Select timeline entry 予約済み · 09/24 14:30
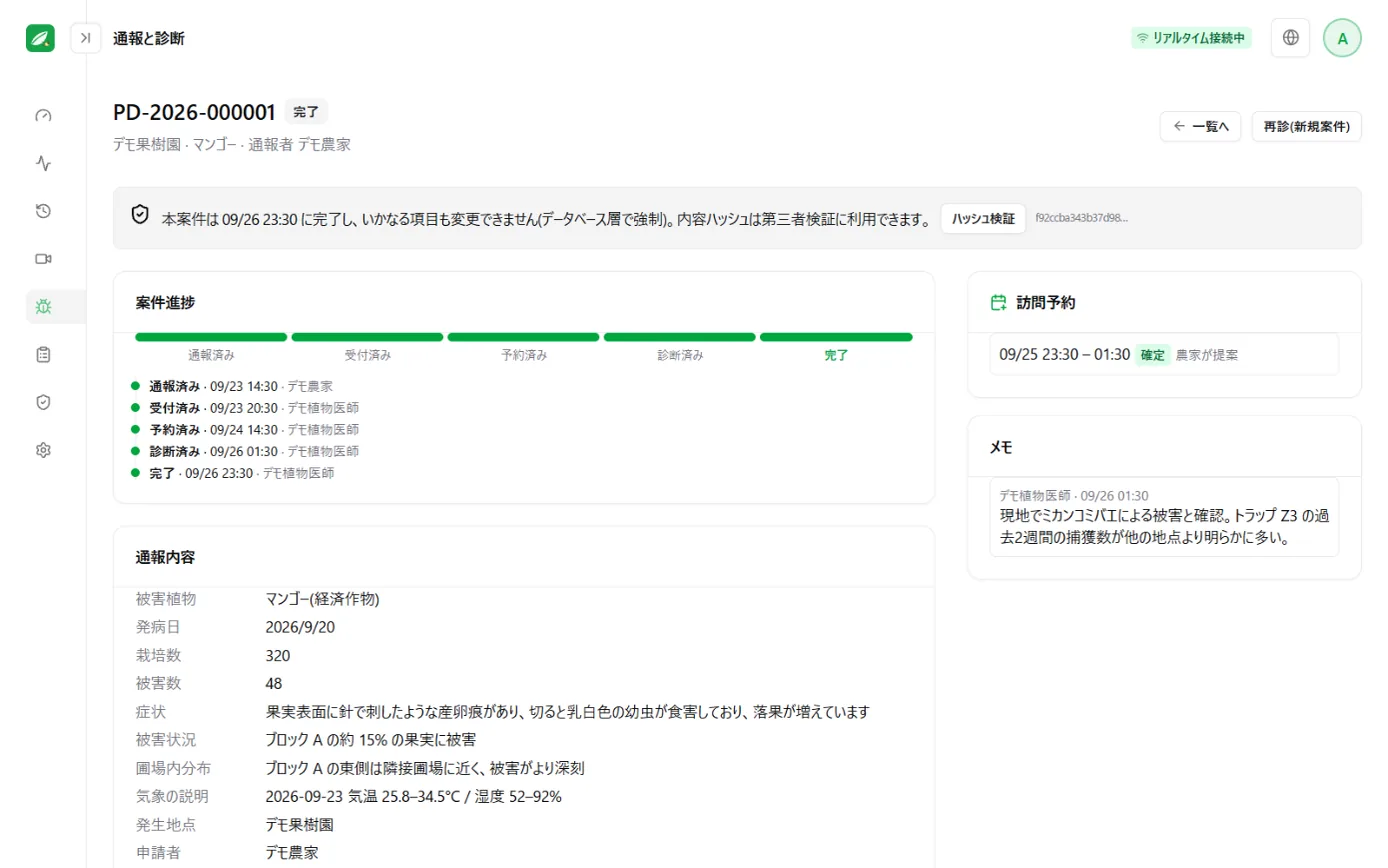Image resolution: width=1388 pixels, height=868 pixels. coord(254,429)
